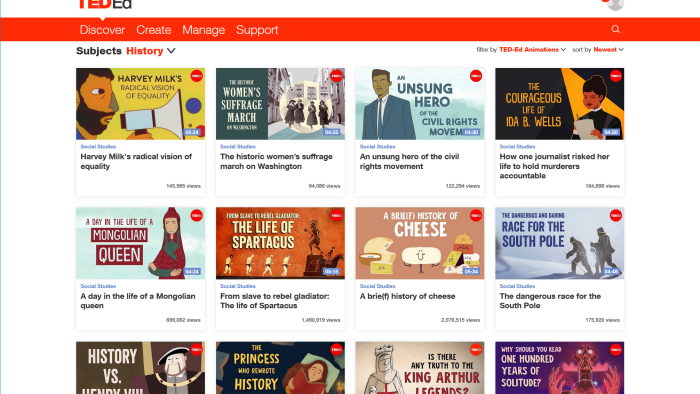Select the History vs. Henry VIII thumbnail
This screenshot has height=394, width=700.
[x=141, y=368]
